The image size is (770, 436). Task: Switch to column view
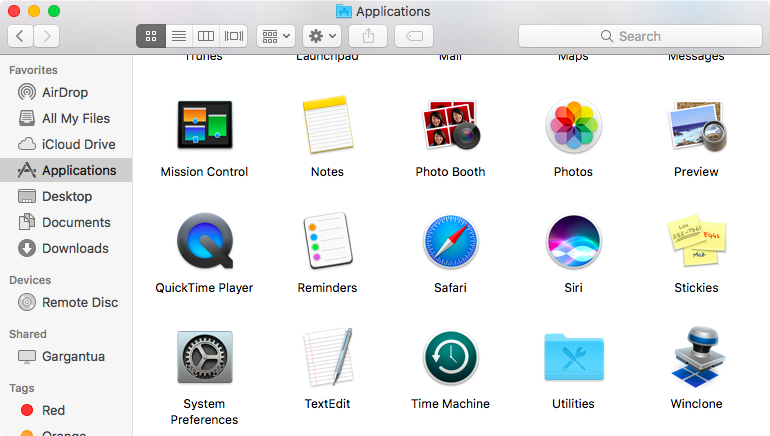[206, 36]
